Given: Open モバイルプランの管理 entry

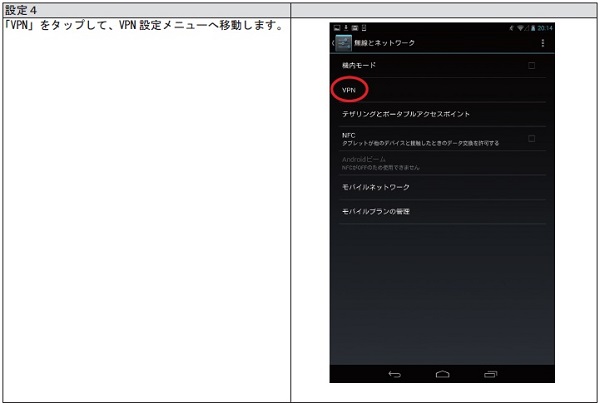Looking at the screenshot, I should (376, 212).
